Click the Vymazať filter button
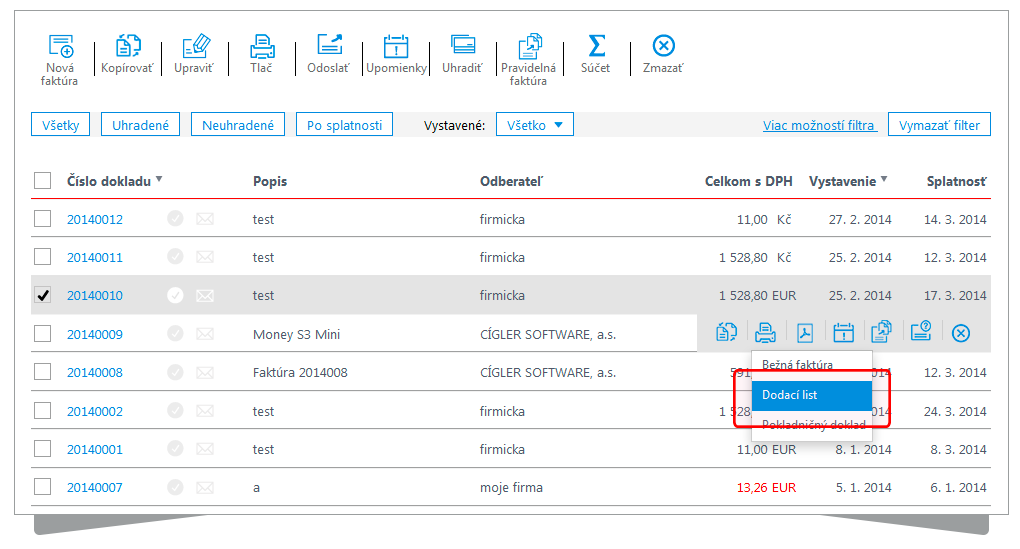Viewport: 1020px width, 549px height. (939, 125)
